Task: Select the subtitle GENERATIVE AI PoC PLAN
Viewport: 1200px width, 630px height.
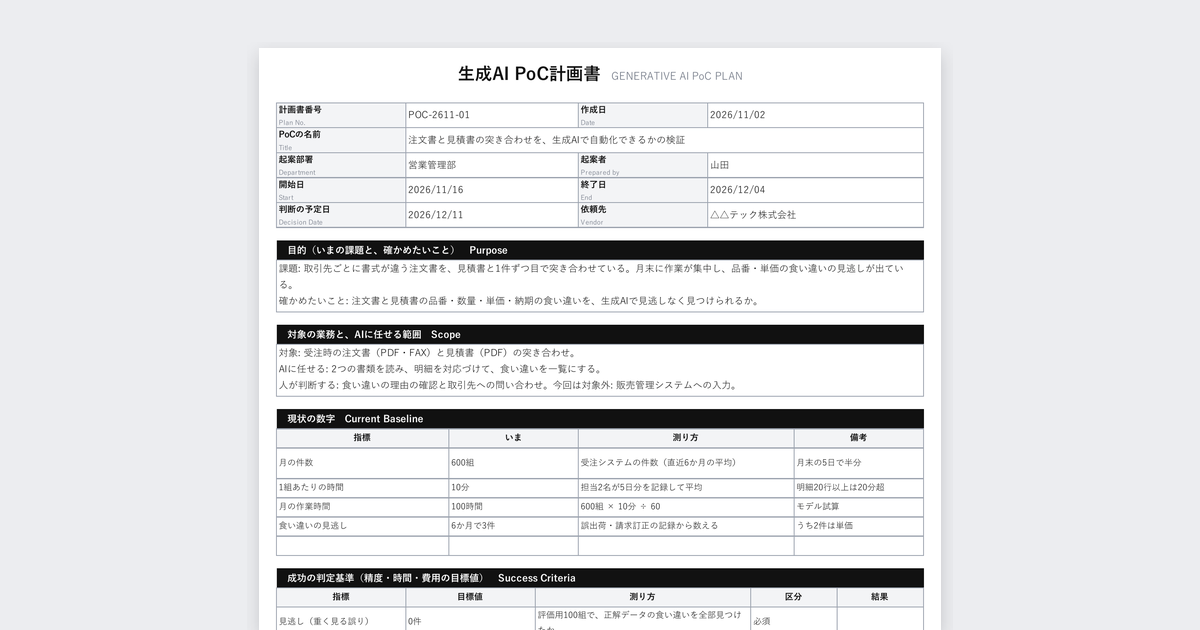Action: [676, 76]
